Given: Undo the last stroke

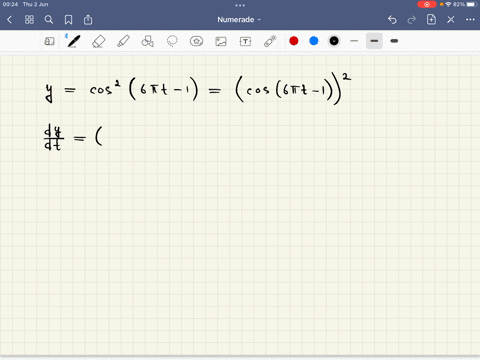Looking at the screenshot, I should pos(392,20).
